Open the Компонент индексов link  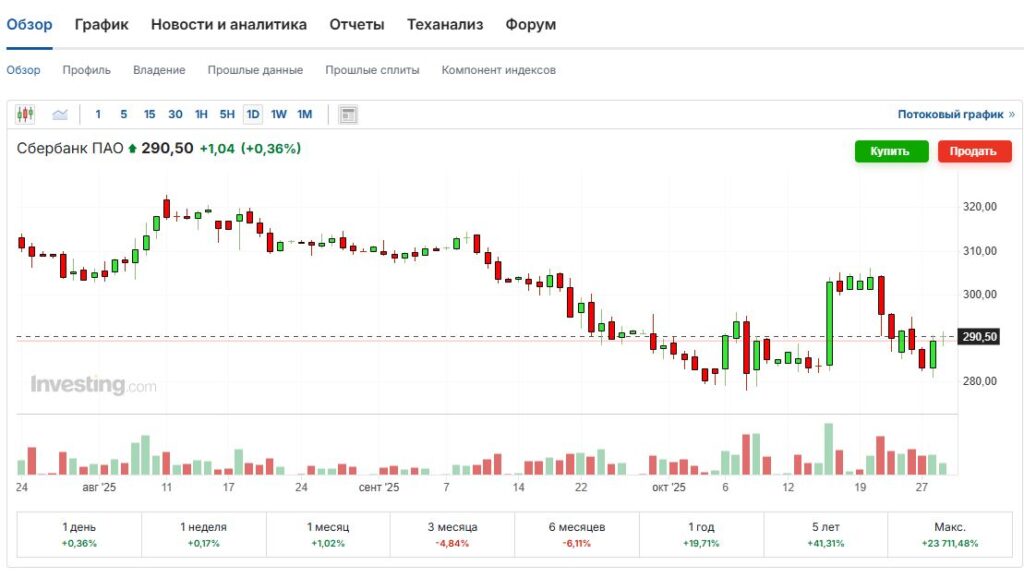point(498,70)
